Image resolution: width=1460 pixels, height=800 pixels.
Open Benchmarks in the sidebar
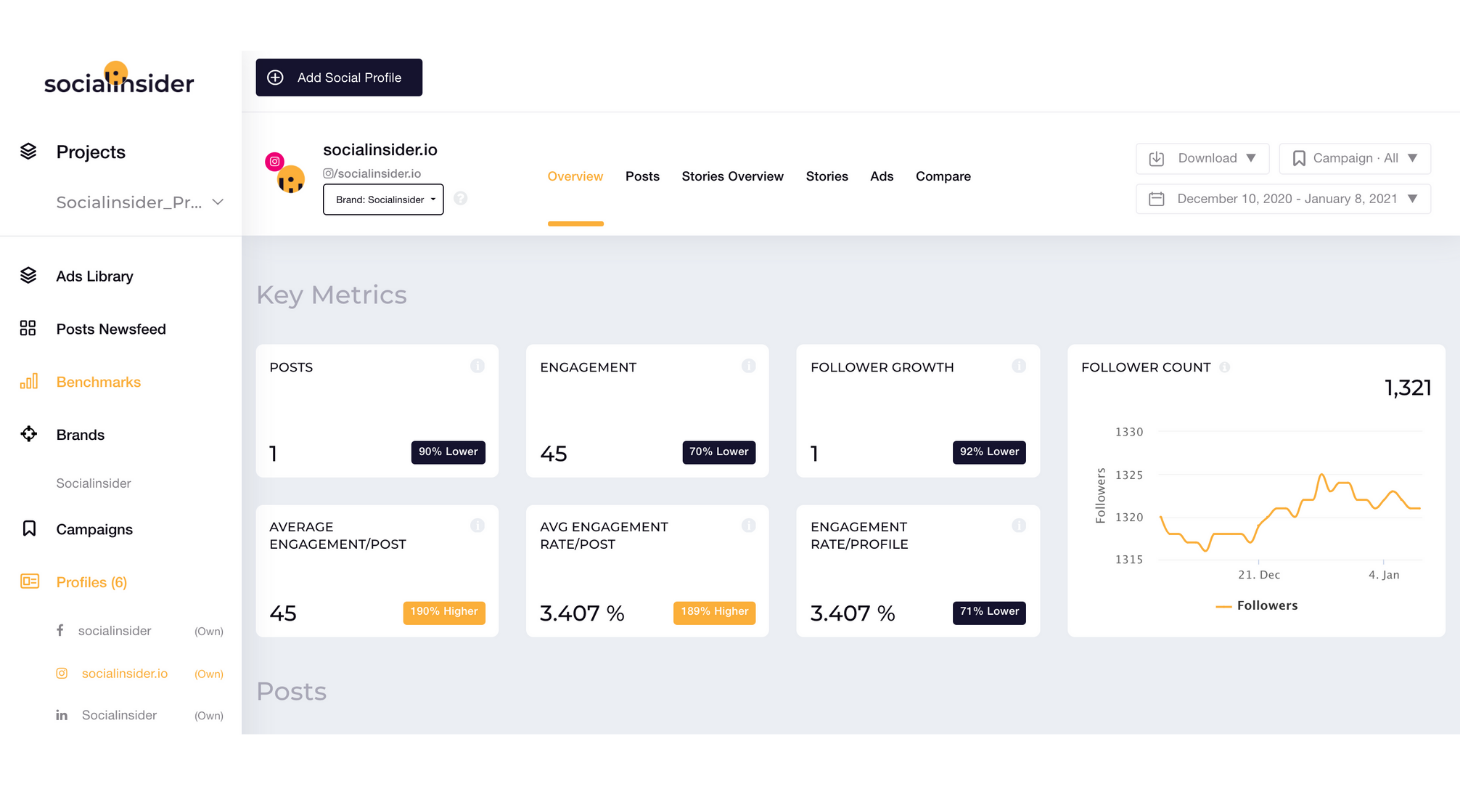point(98,382)
